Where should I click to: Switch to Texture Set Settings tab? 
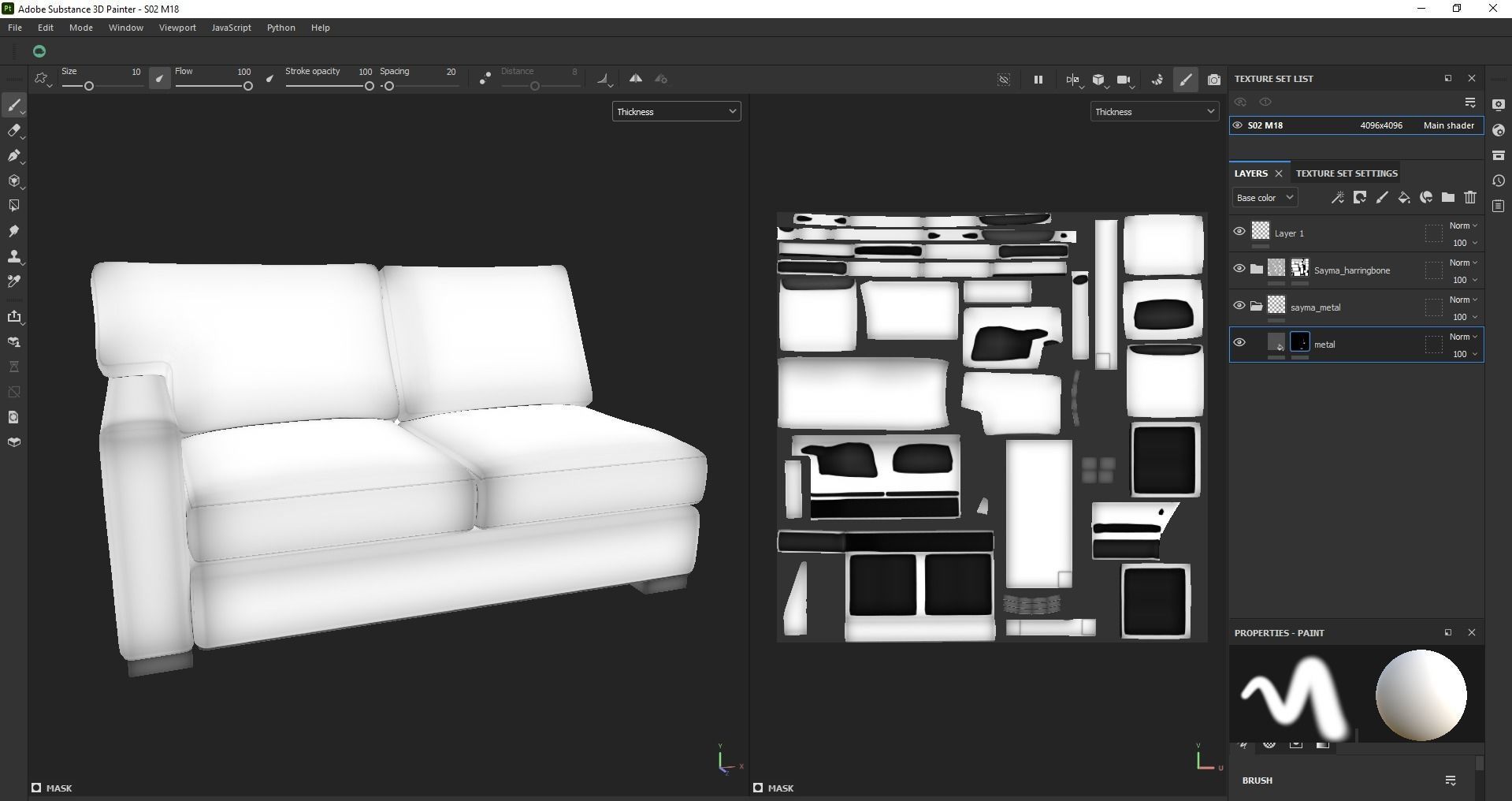[1347, 173]
